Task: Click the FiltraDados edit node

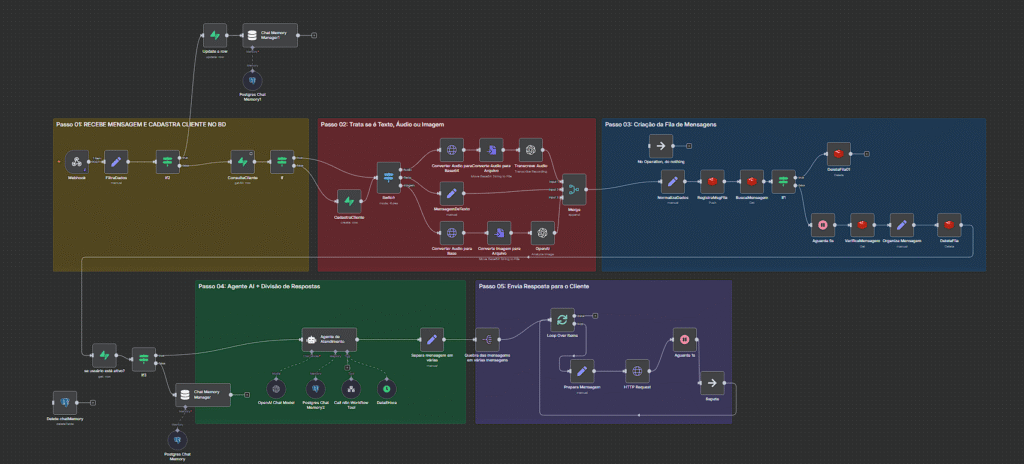Action: pos(115,161)
